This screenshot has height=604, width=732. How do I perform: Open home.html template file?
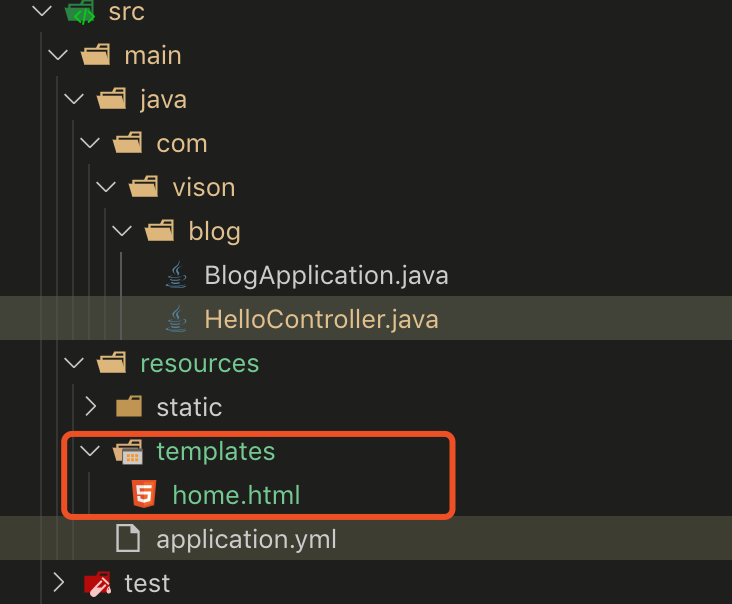[236, 494]
